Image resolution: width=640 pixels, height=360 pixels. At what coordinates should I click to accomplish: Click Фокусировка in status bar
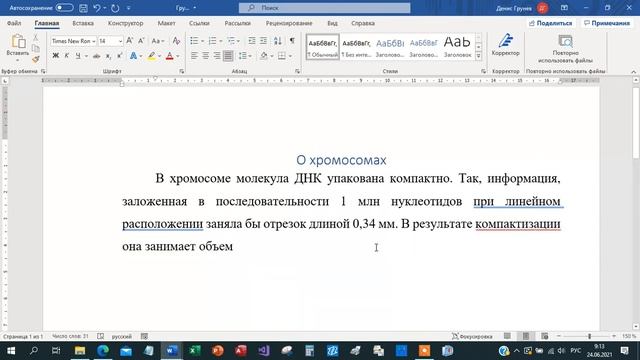[x=472, y=336]
